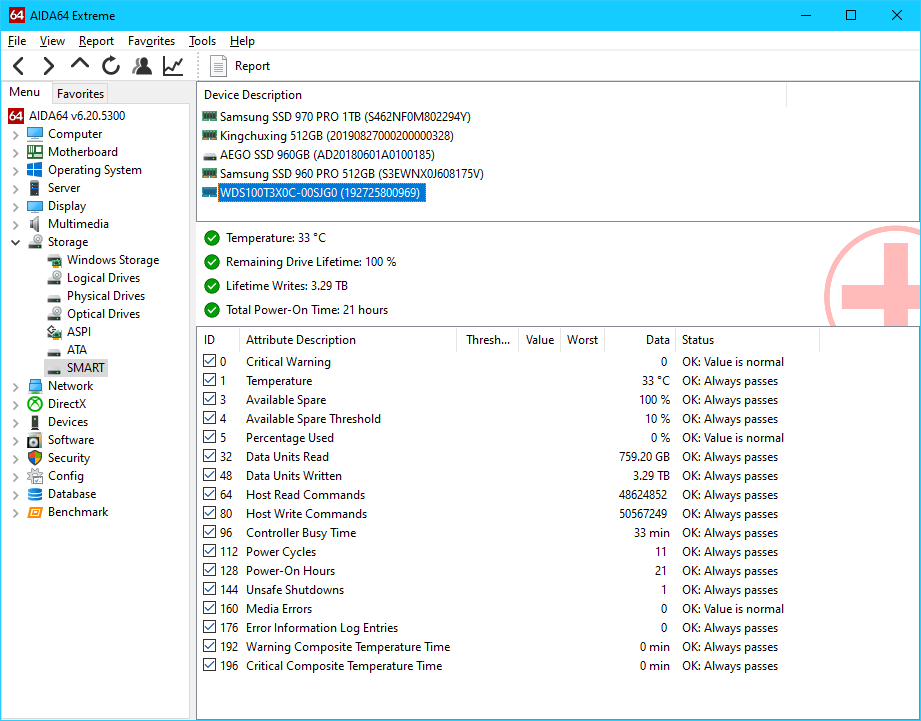Image resolution: width=921 pixels, height=721 pixels.
Task: Click the Report toolbar button label
Action: (253, 66)
